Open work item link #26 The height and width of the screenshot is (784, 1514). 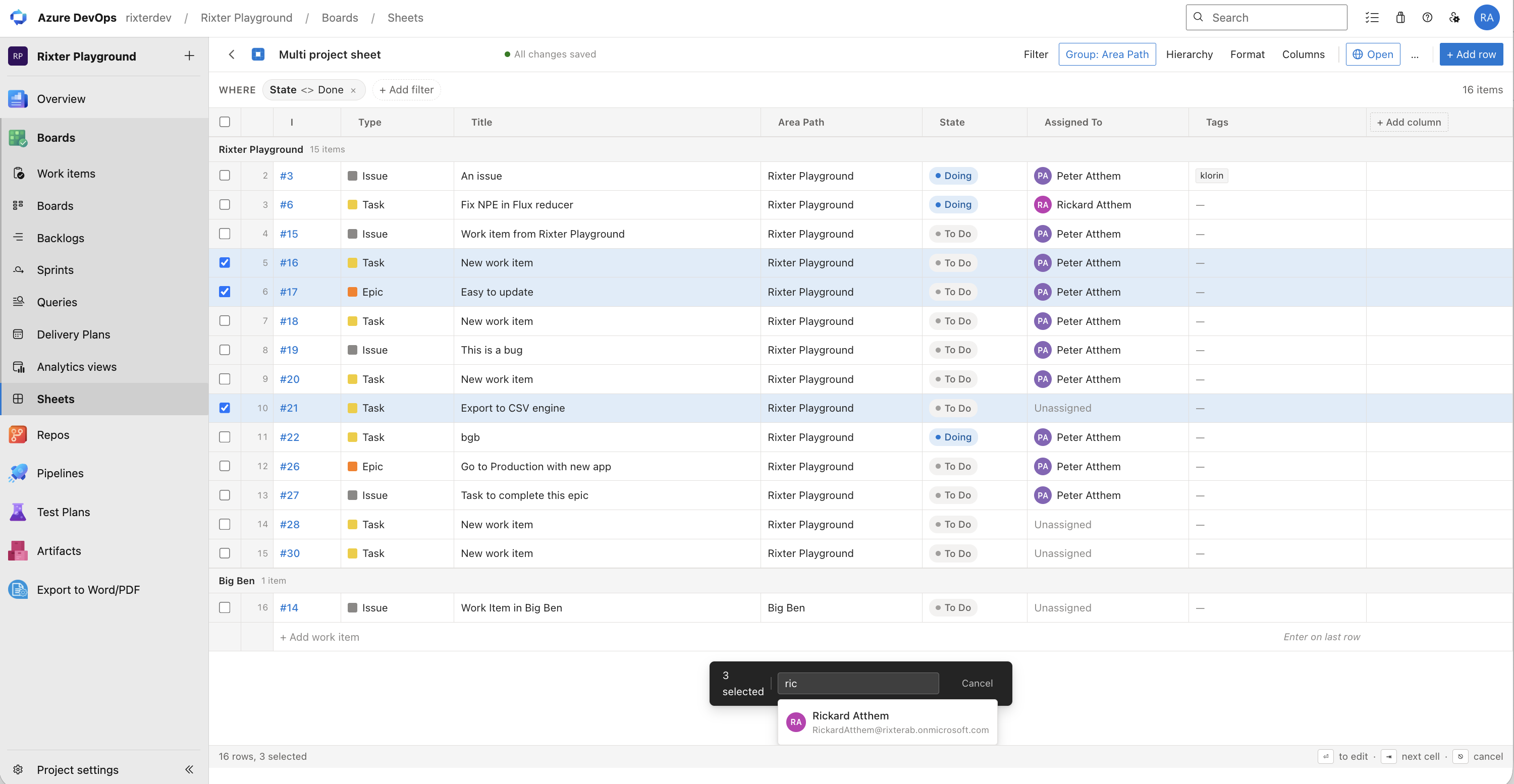click(x=290, y=466)
